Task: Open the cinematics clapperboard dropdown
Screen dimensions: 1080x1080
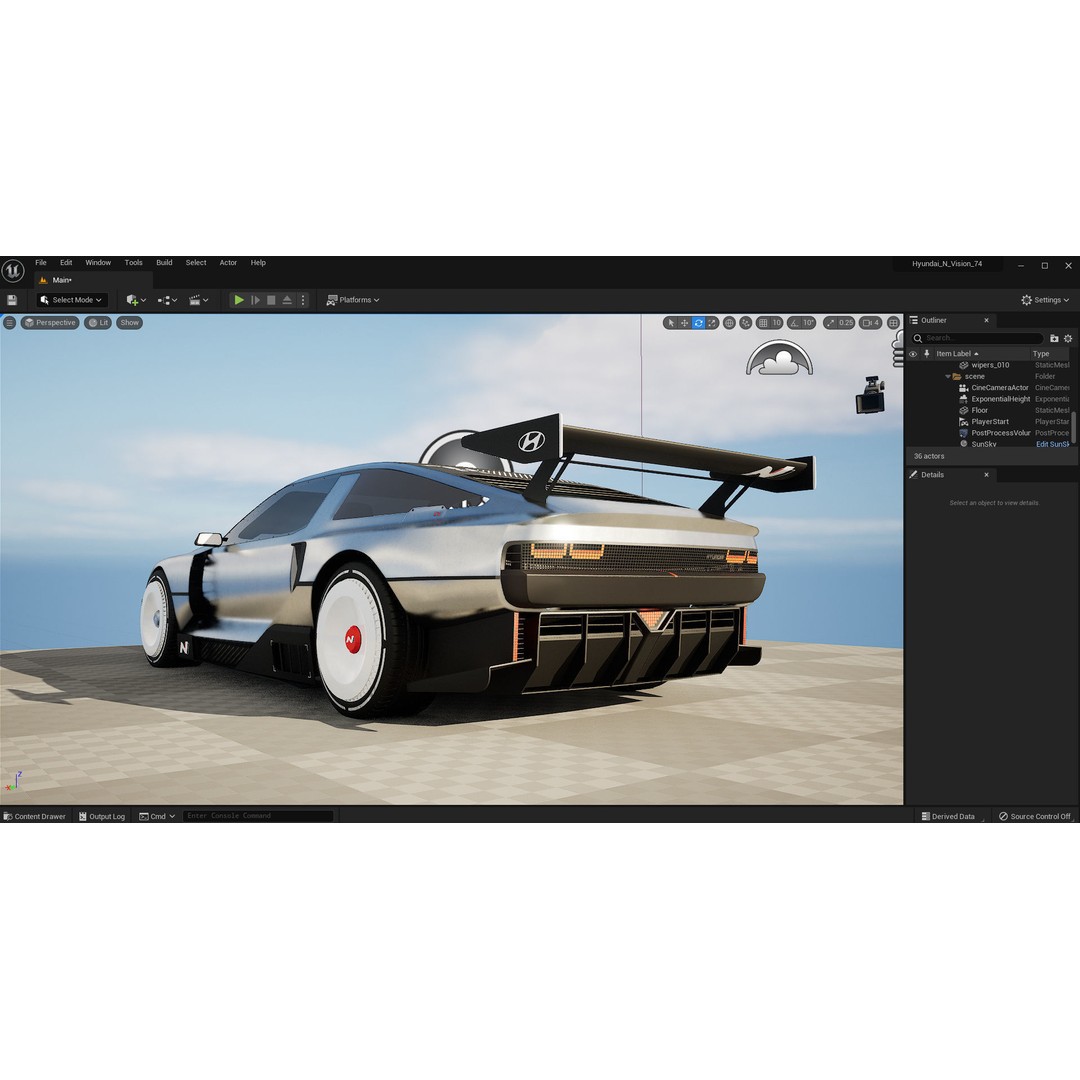Action: coord(198,300)
